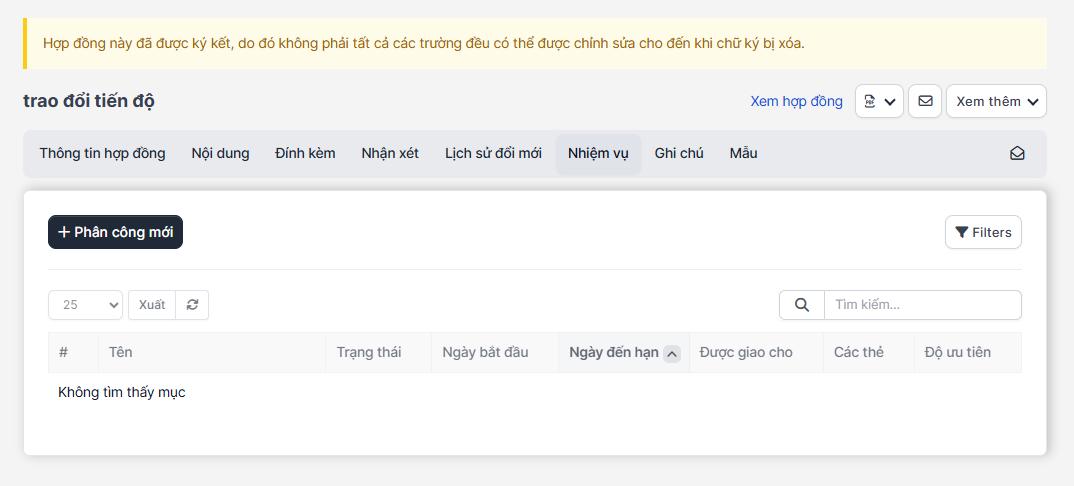Expand the Xem thêm dropdown
The image size is (1074, 486).
pyautogui.click(x=996, y=101)
